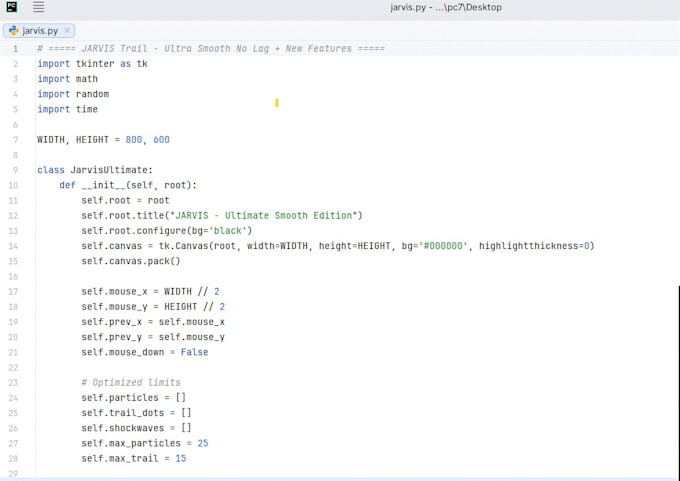Click the class name JarvisUltimate
Screen dimensions: 680x481
(x=109, y=170)
